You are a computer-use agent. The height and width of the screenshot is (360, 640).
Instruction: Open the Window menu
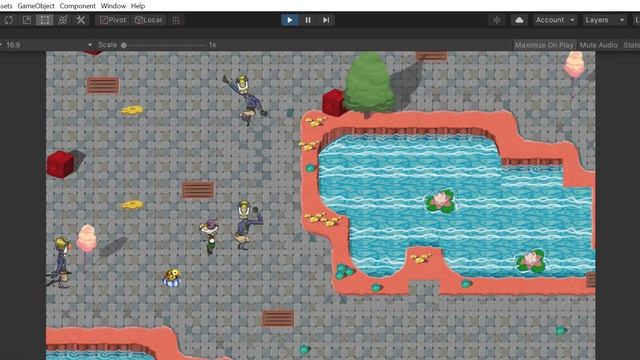tap(113, 6)
